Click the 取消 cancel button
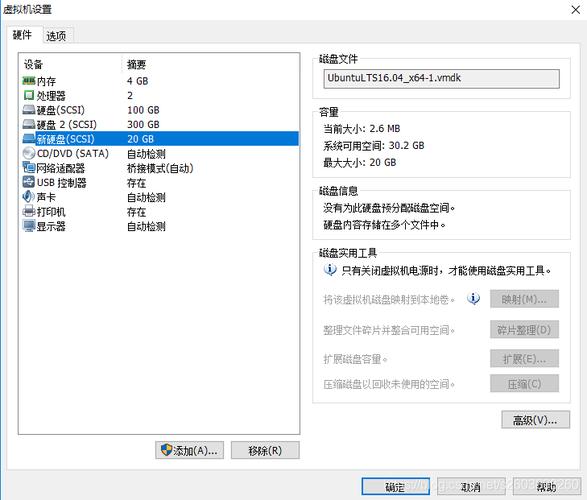This screenshot has height=500, width=587. 471,486
